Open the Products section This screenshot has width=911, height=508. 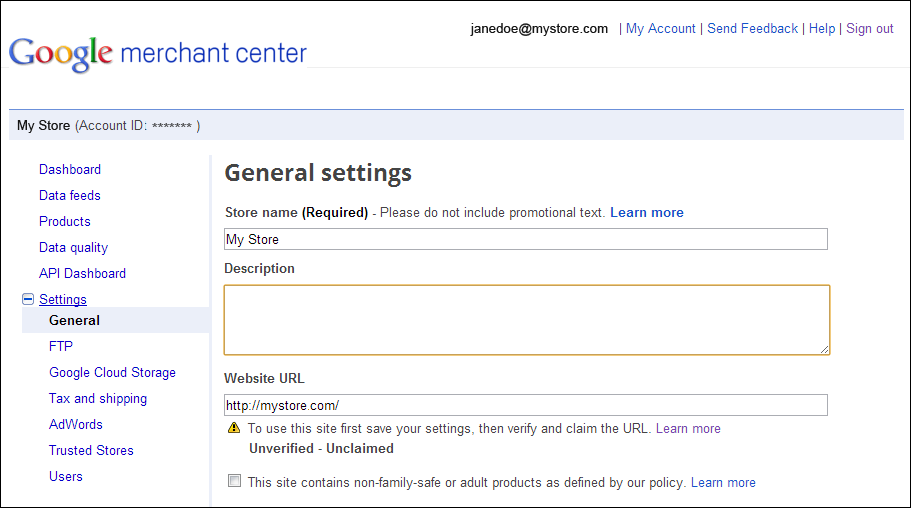point(64,221)
